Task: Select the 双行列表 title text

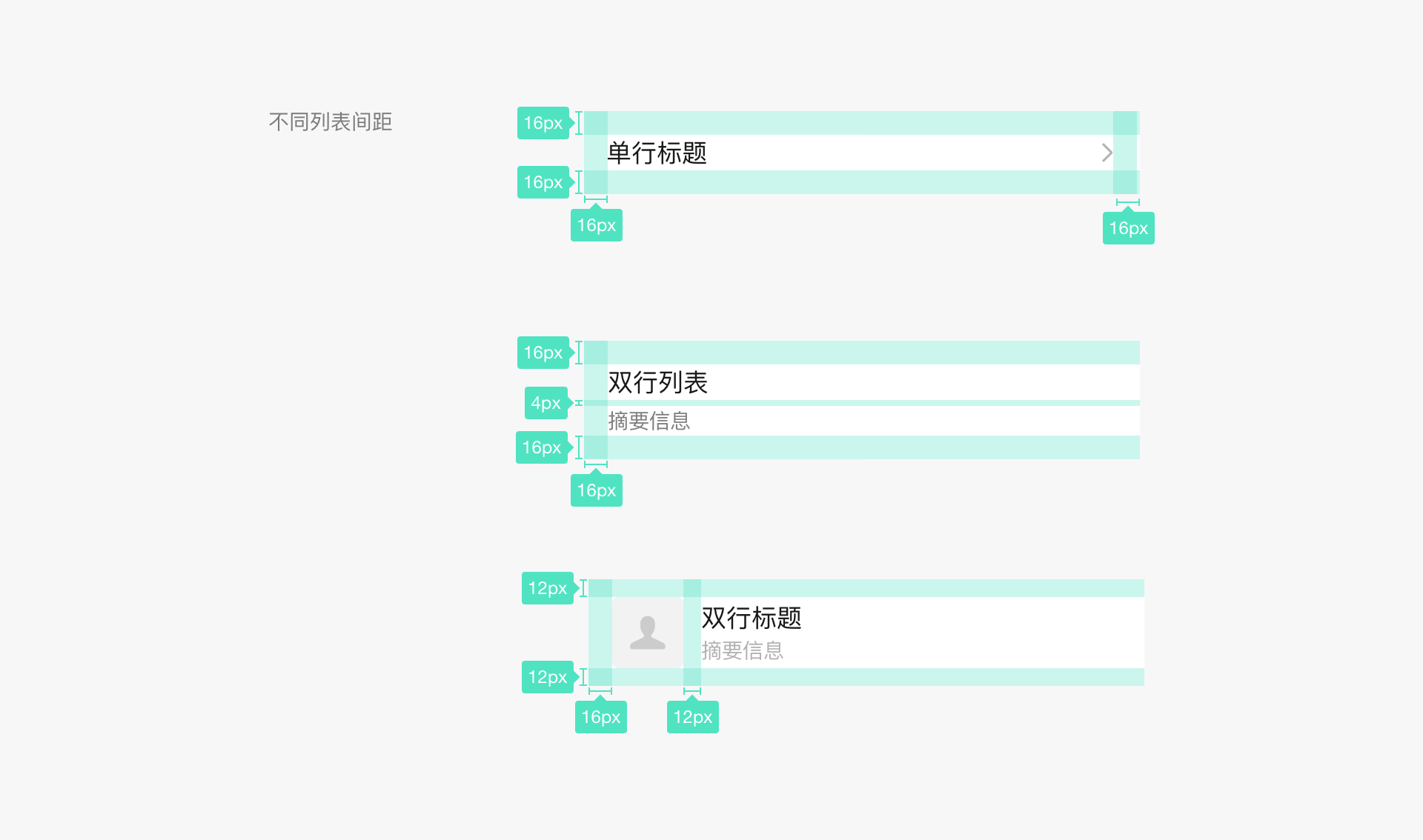Action: 658,383
